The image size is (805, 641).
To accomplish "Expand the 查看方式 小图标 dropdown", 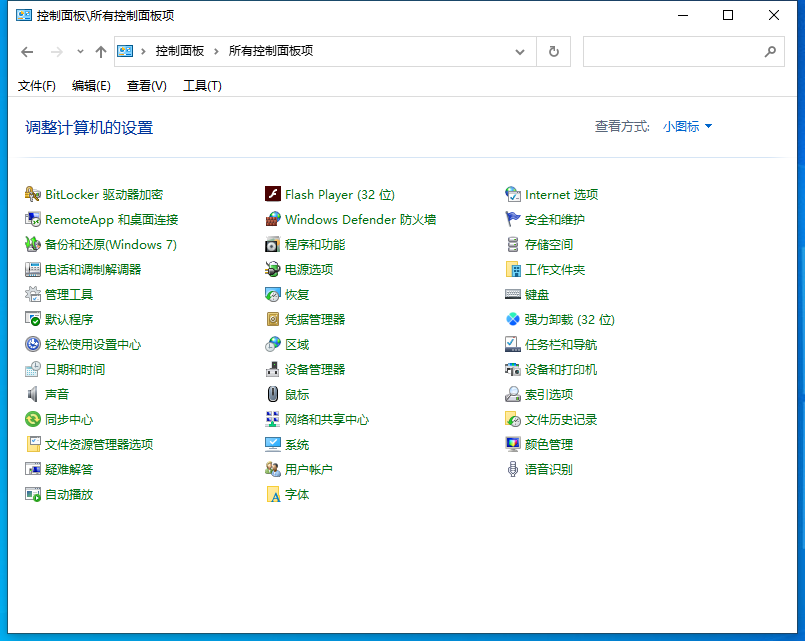I will click(x=688, y=127).
